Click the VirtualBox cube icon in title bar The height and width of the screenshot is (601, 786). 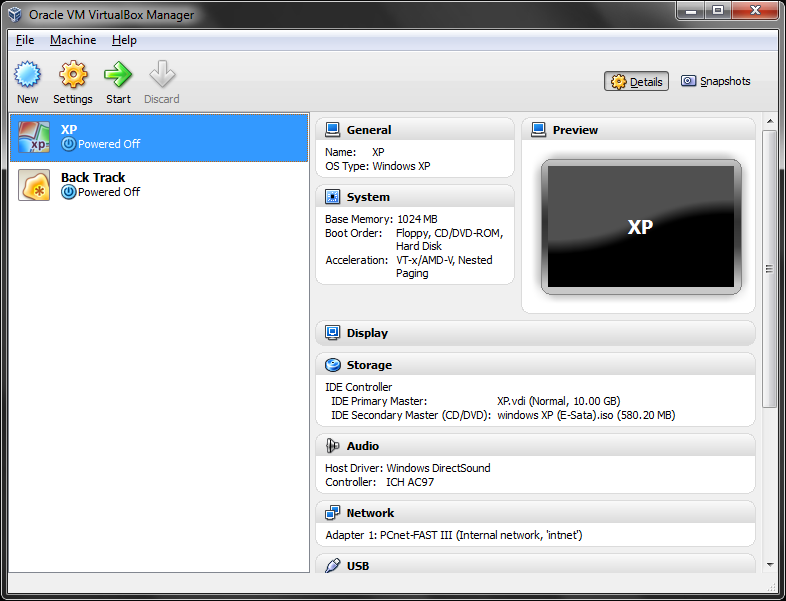(15, 15)
